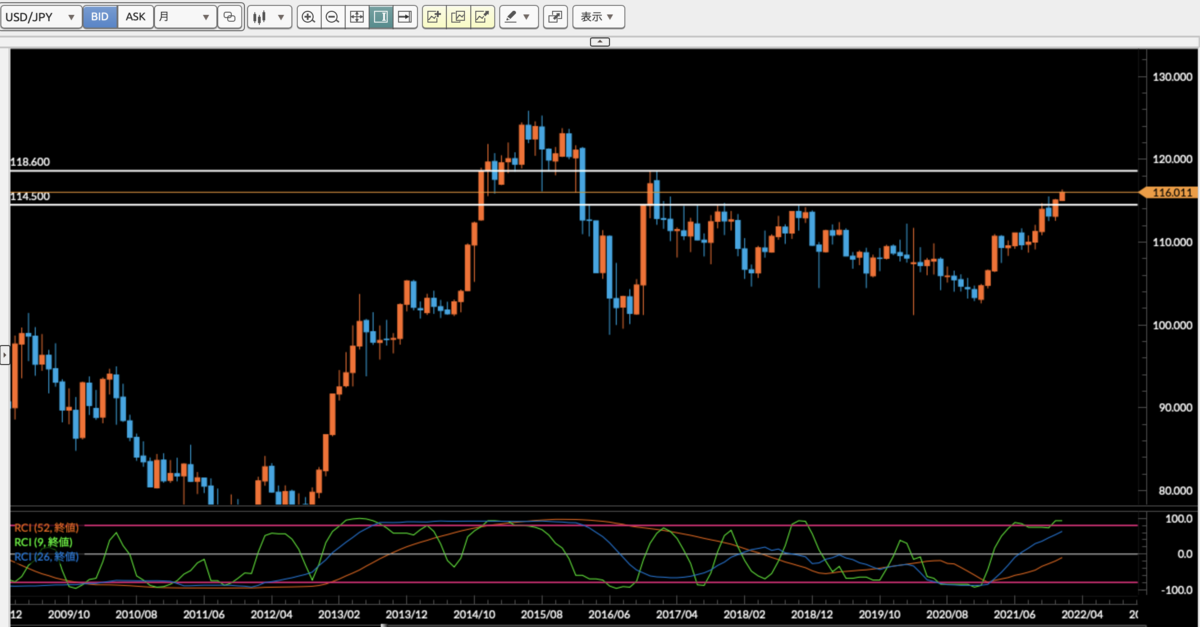Open the 月 timeframe dropdown
1200x627 pixels.
click(185, 17)
